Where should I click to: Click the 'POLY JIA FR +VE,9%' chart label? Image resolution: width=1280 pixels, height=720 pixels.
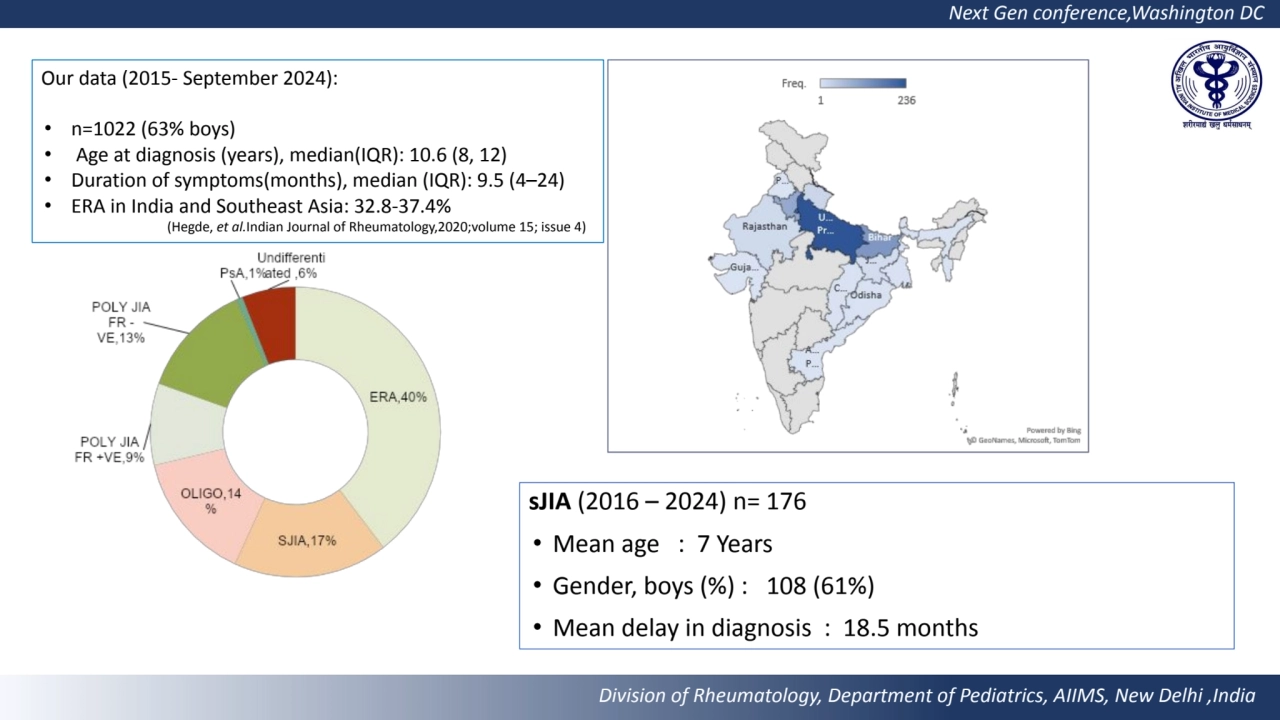(x=110, y=450)
